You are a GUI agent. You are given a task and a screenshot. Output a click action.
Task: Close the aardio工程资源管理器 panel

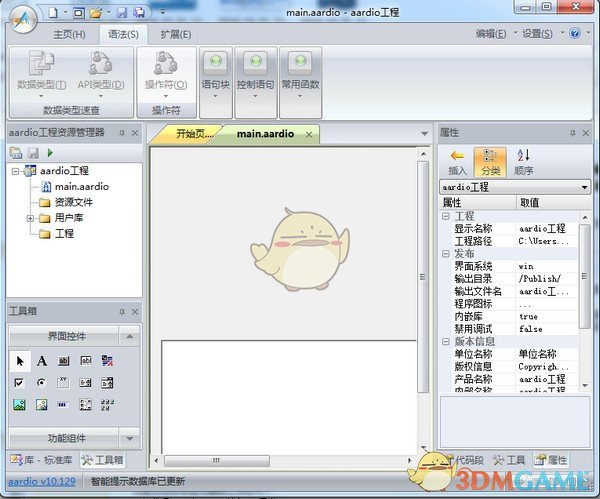point(135,133)
